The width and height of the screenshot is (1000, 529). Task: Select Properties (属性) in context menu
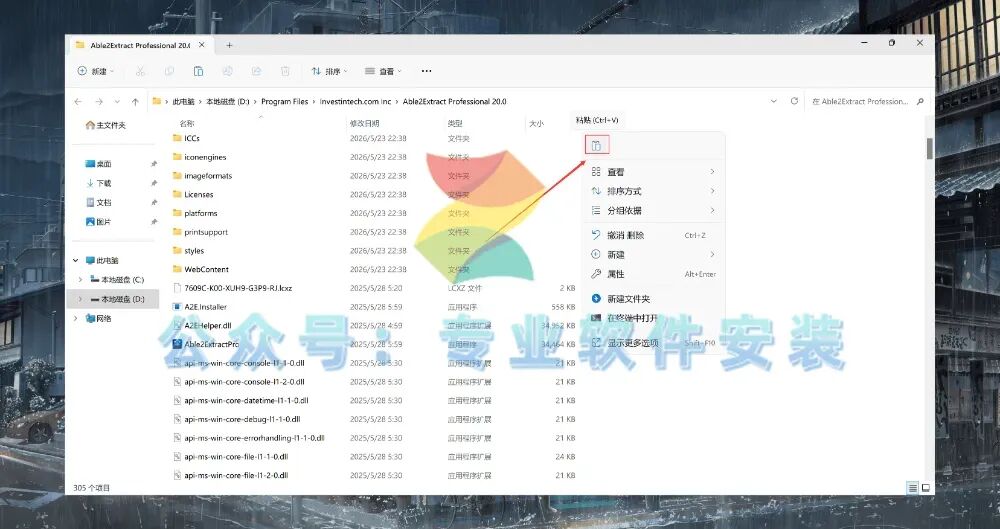(653, 274)
